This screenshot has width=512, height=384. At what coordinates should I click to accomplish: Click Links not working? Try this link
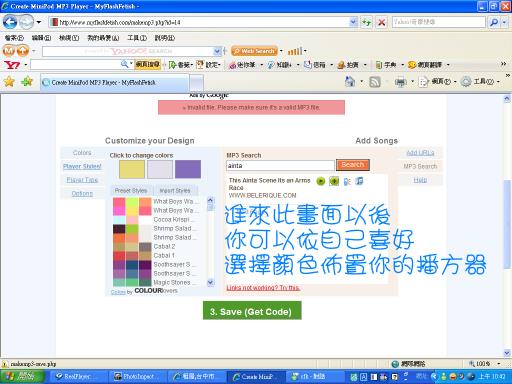click(x=263, y=288)
